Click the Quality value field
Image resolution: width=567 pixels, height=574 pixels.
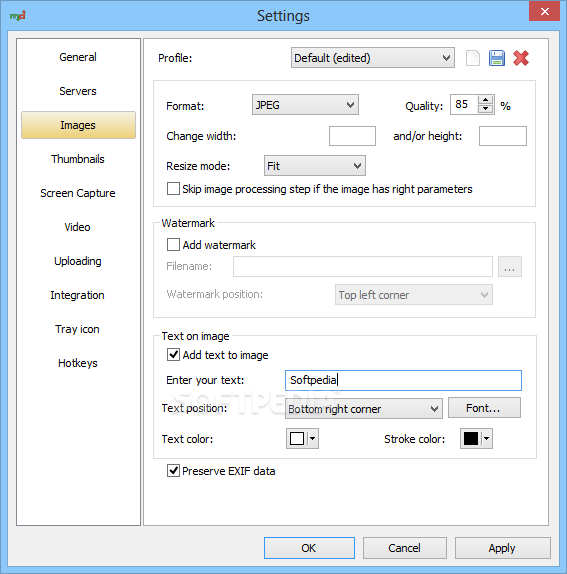click(464, 105)
